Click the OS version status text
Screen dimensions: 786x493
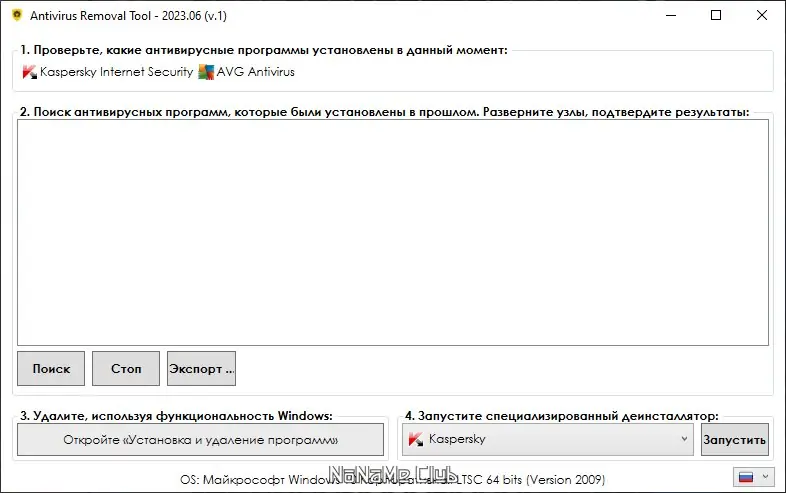(392, 480)
